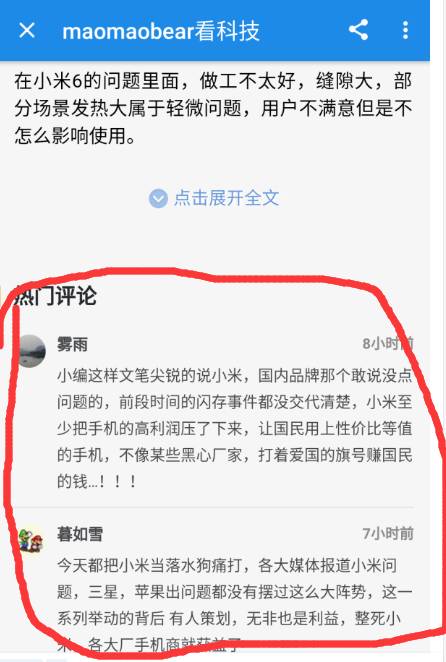Click comment line starting 今天都把小米当落水狗痛打
This screenshot has height=662, width=446.
[227, 565]
